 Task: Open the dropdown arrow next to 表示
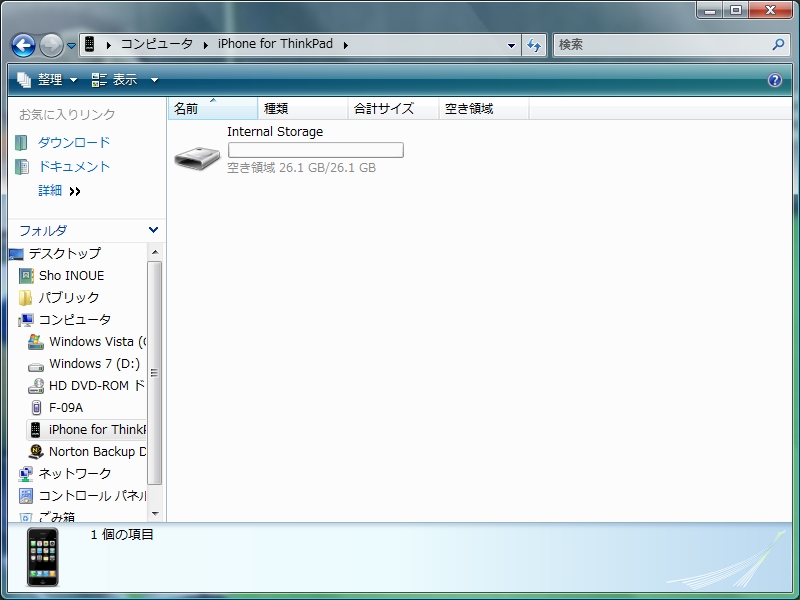[x=154, y=80]
